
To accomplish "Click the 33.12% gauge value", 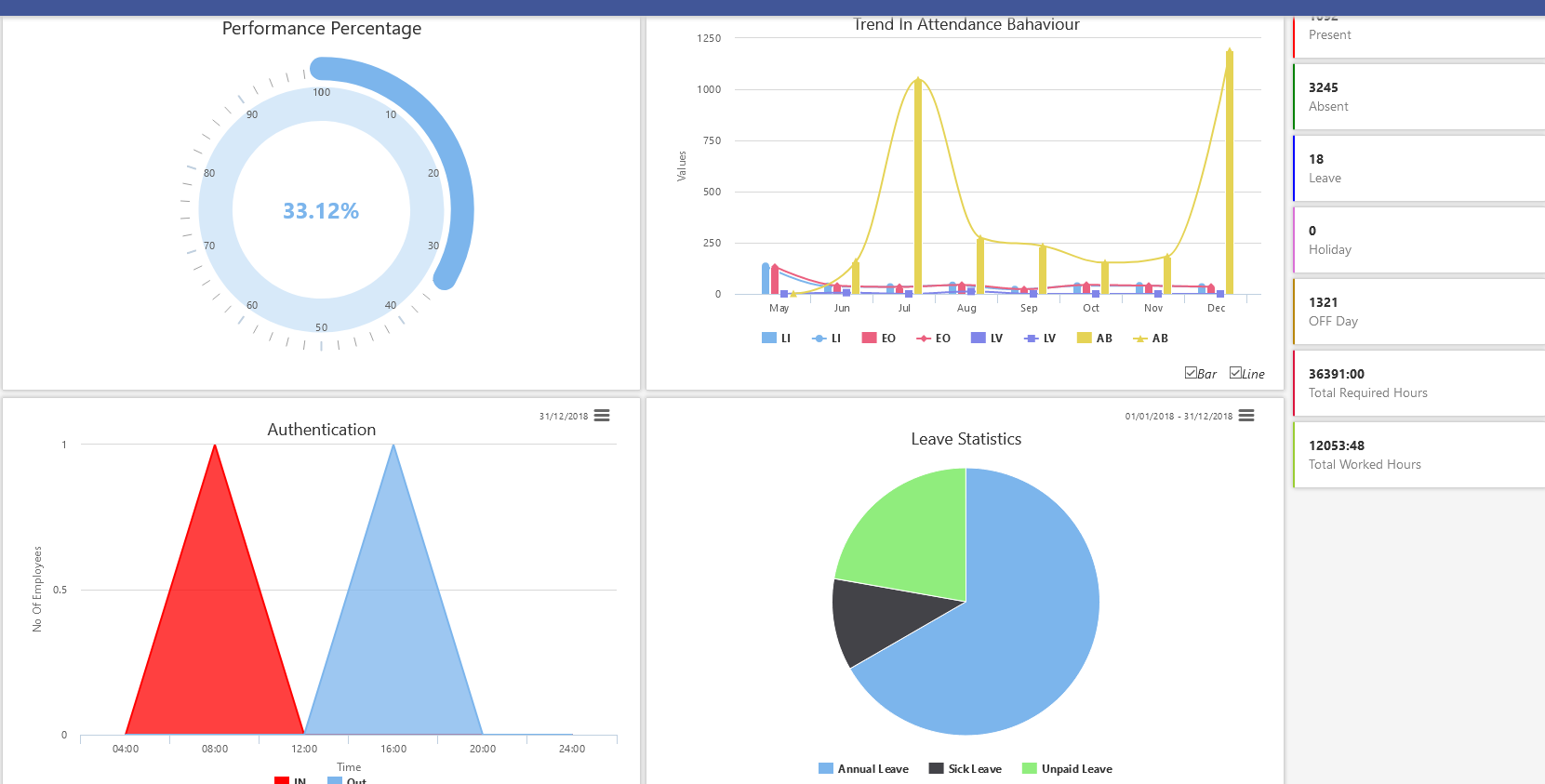I will pos(321,211).
